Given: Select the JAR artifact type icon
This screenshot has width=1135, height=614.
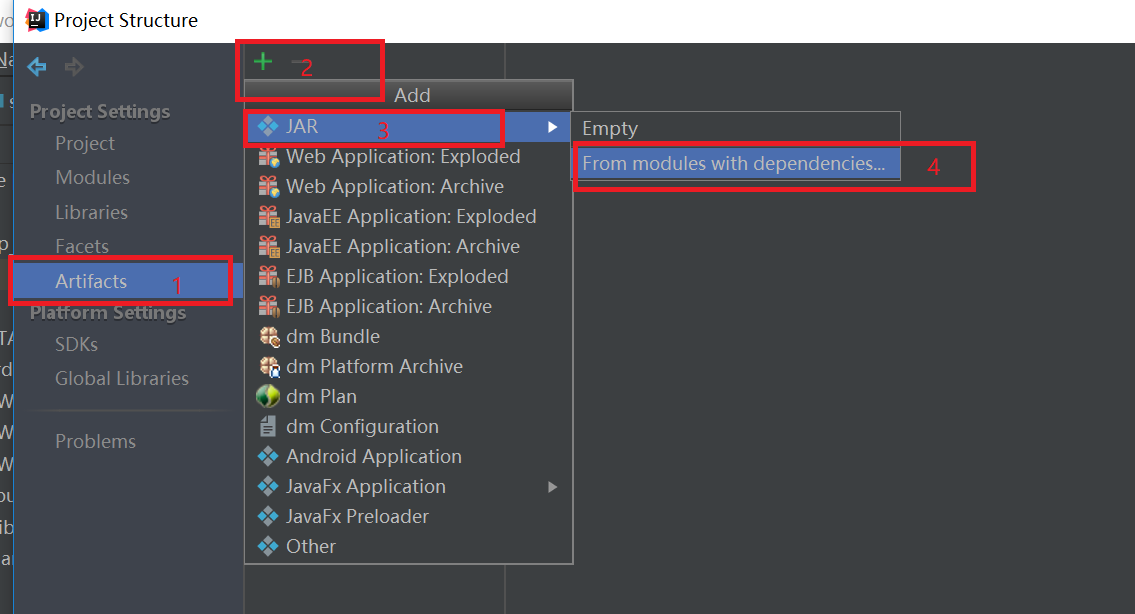Looking at the screenshot, I should tap(268, 126).
